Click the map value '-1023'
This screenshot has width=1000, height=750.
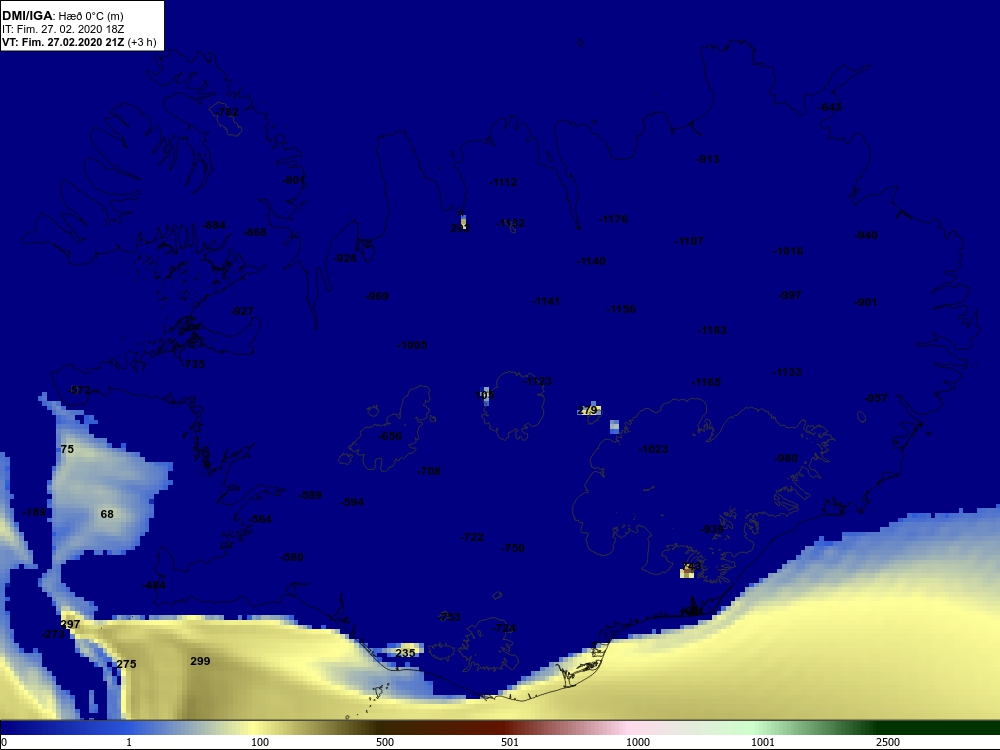click(x=654, y=449)
